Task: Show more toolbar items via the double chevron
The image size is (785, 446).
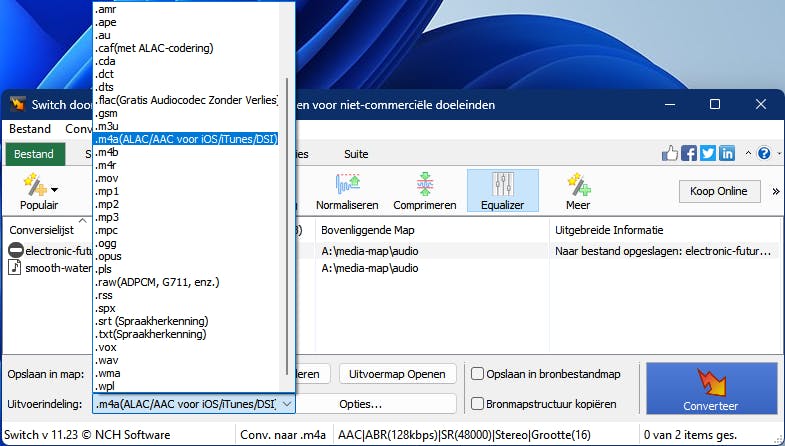Action: tap(776, 191)
